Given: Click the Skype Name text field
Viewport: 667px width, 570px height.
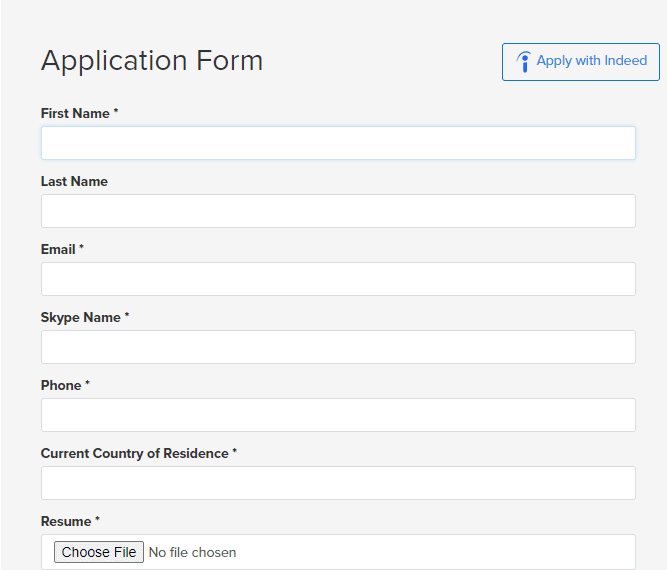Looking at the screenshot, I should (x=338, y=347).
